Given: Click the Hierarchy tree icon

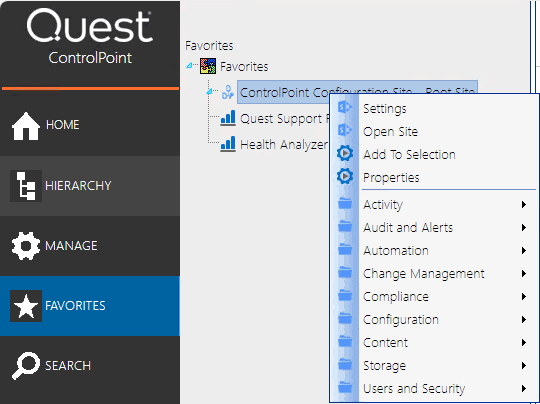Looking at the screenshot, I should (26, 186).
